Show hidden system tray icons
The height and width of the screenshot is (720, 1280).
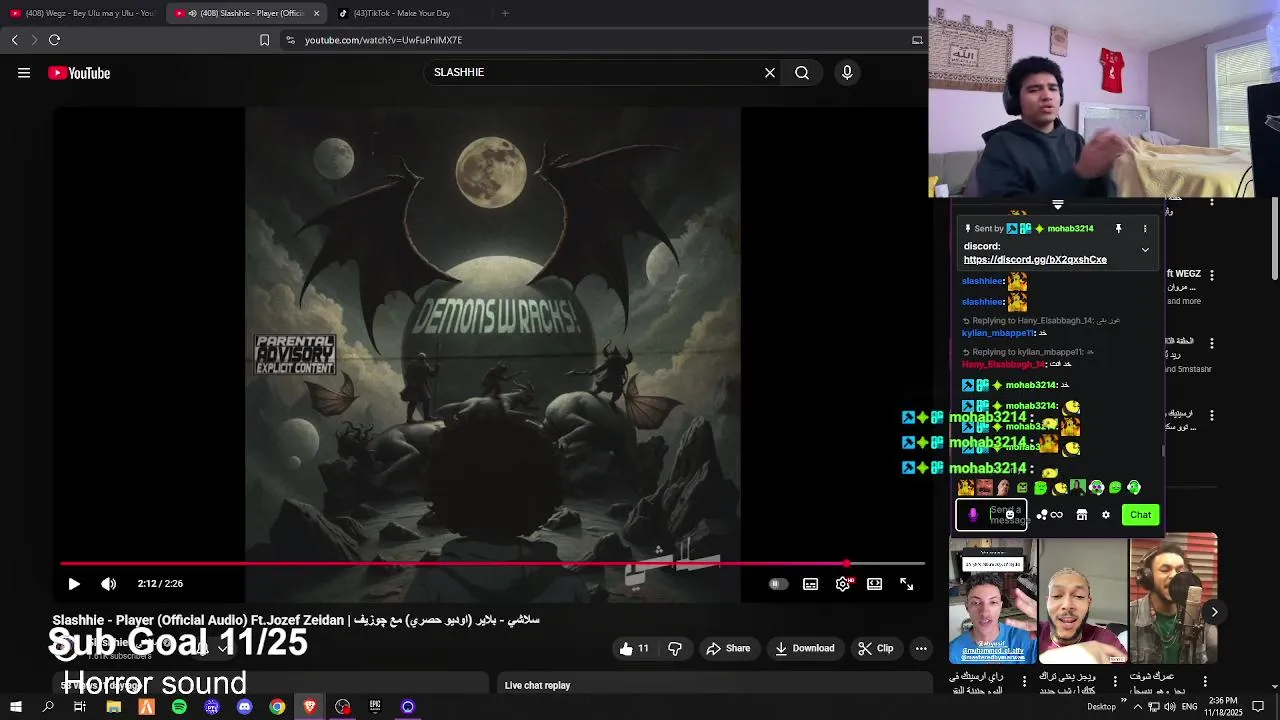[1138, 707]
